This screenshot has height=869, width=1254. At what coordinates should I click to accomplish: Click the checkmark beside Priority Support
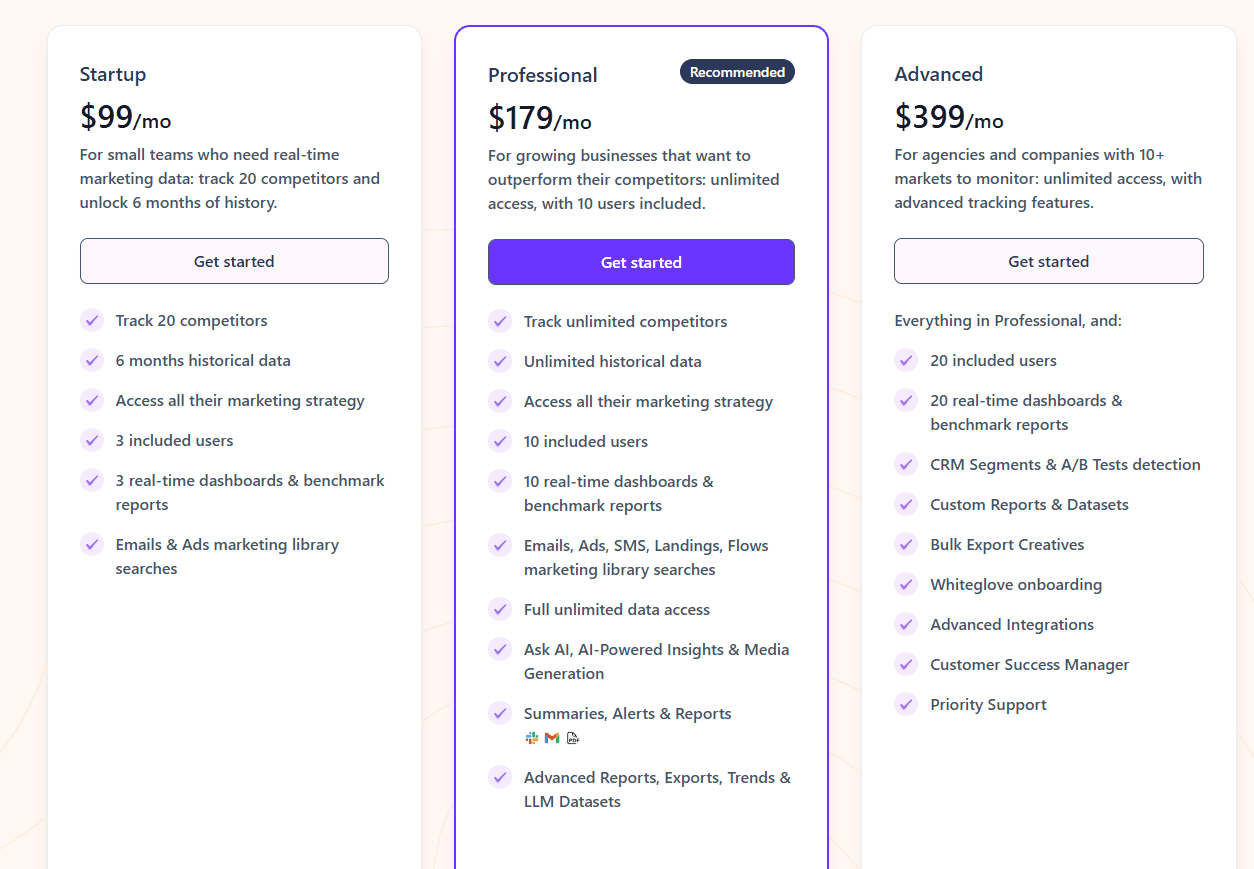(906, 704)
